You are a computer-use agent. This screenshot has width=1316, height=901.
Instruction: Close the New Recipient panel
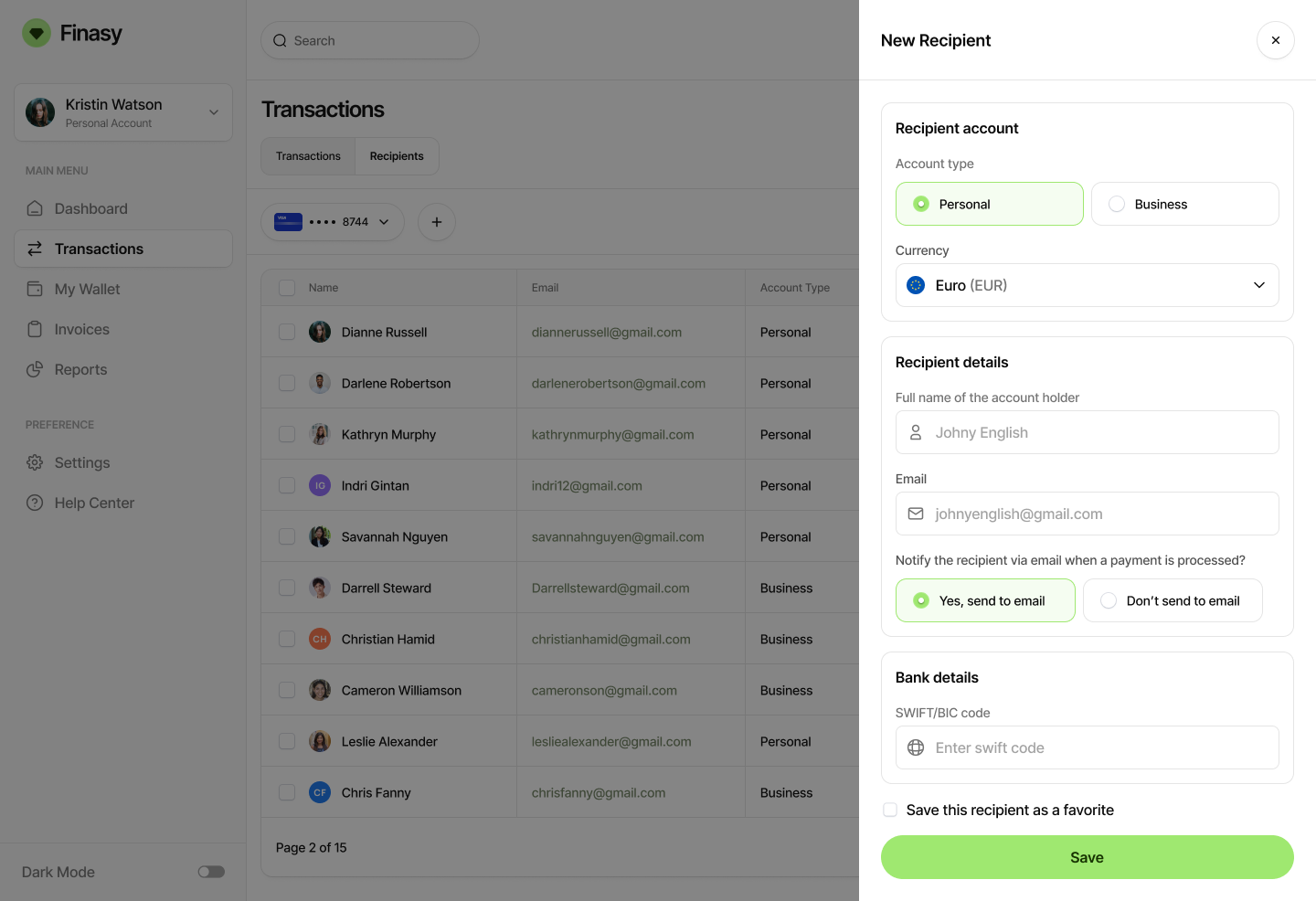1276,40
